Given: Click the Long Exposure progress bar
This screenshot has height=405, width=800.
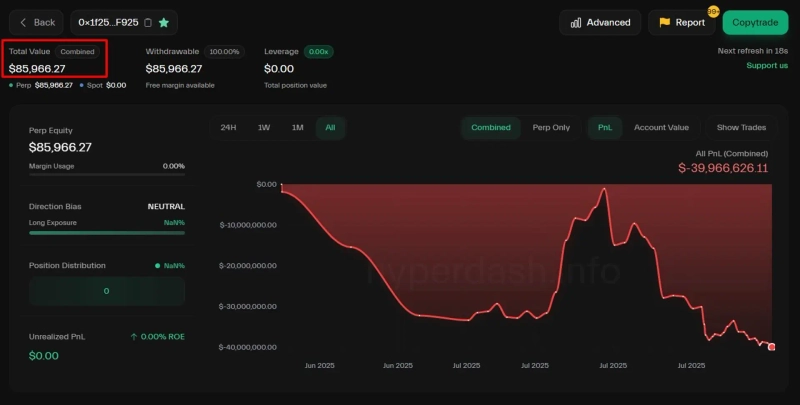Looking at the screenshot, I should click(x=107, y=233).
